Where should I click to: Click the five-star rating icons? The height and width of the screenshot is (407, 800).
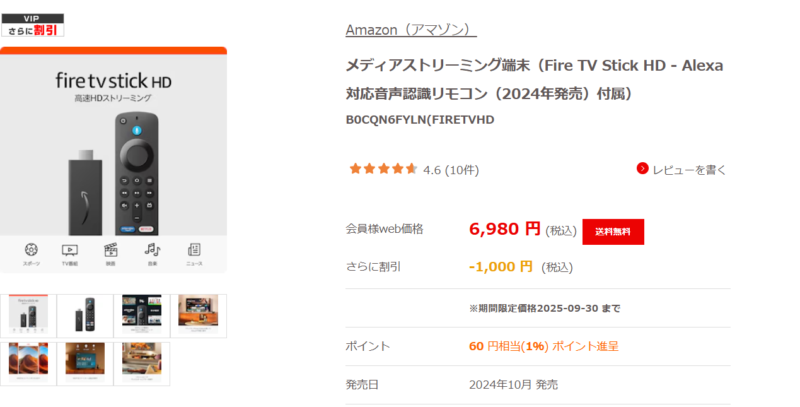(x=383, y=169)
